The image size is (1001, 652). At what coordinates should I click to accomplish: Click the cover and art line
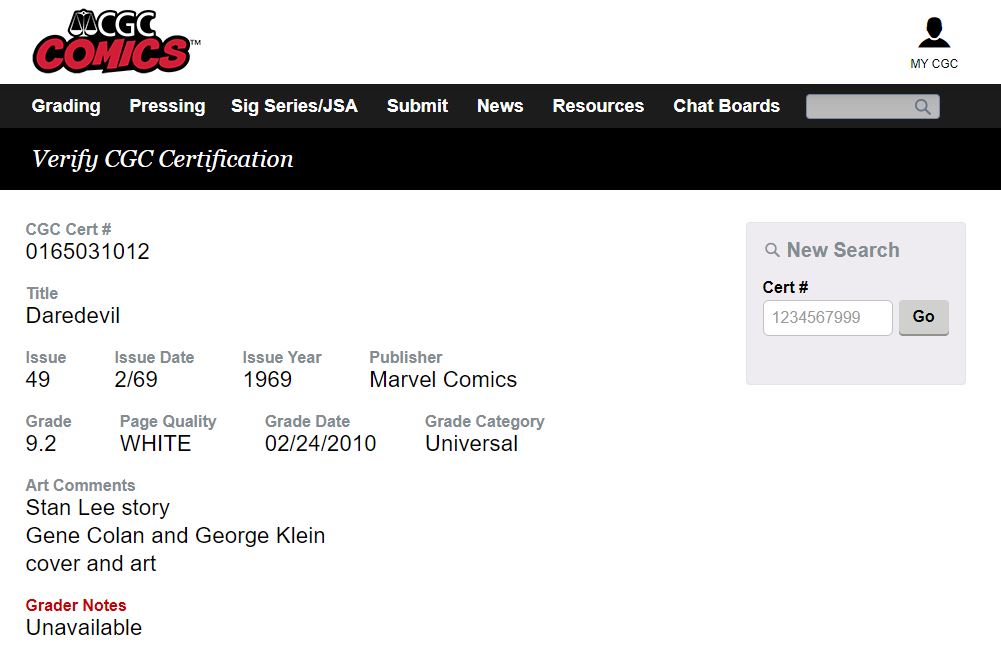[x=91, y=564]
